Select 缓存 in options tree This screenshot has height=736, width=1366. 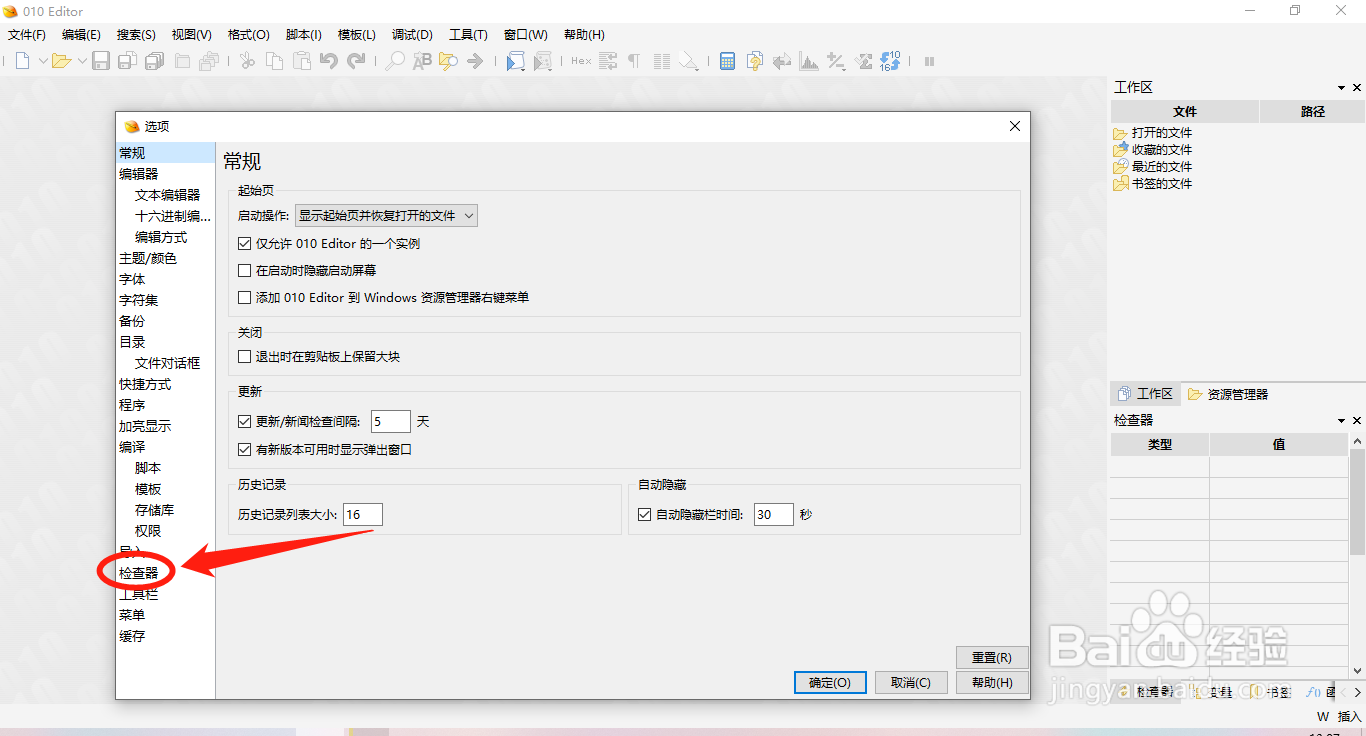pos(132,636)
